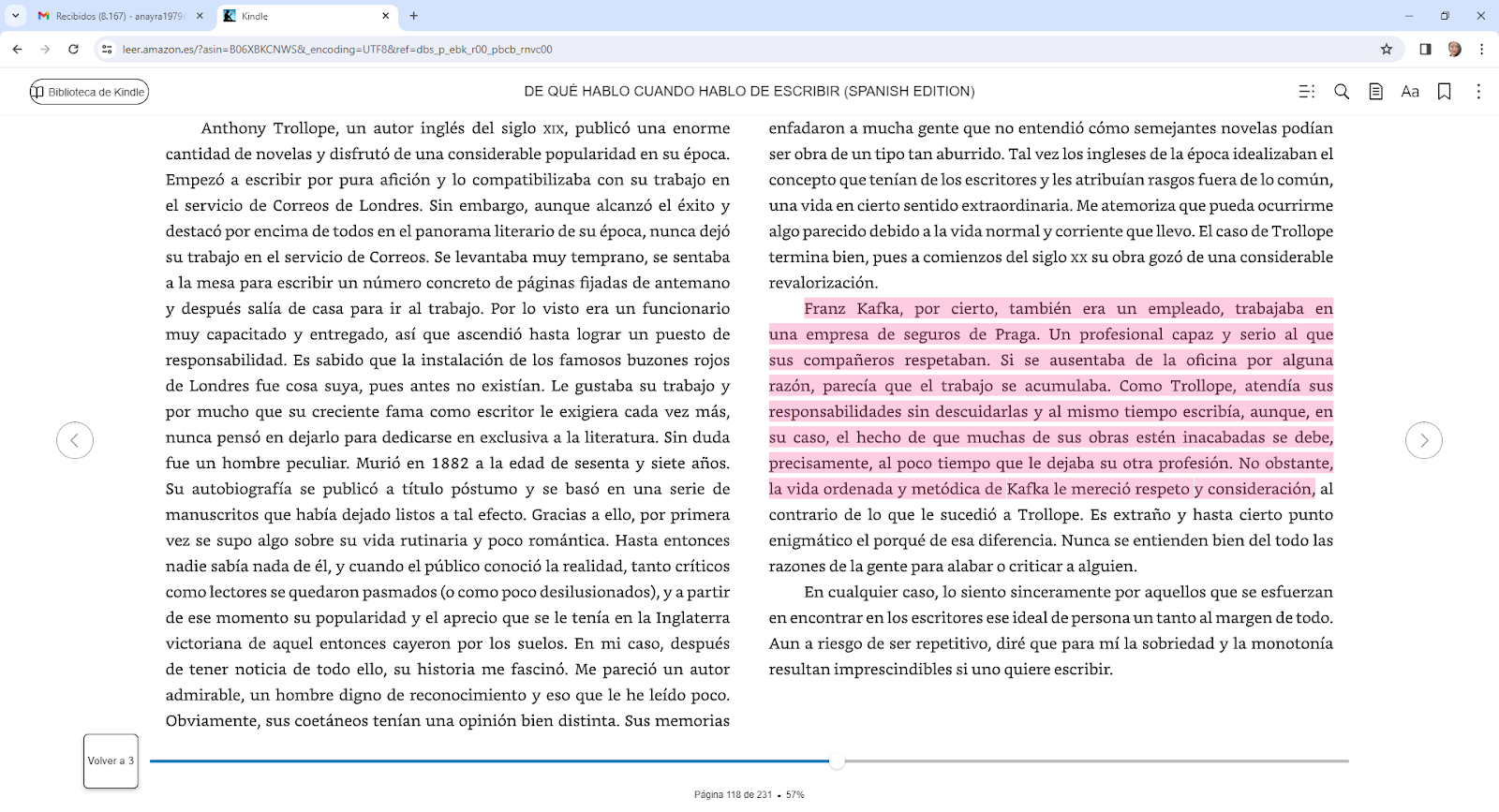
Task: Expand the tab search dropdown arrow
Action: tap(15, 16)
